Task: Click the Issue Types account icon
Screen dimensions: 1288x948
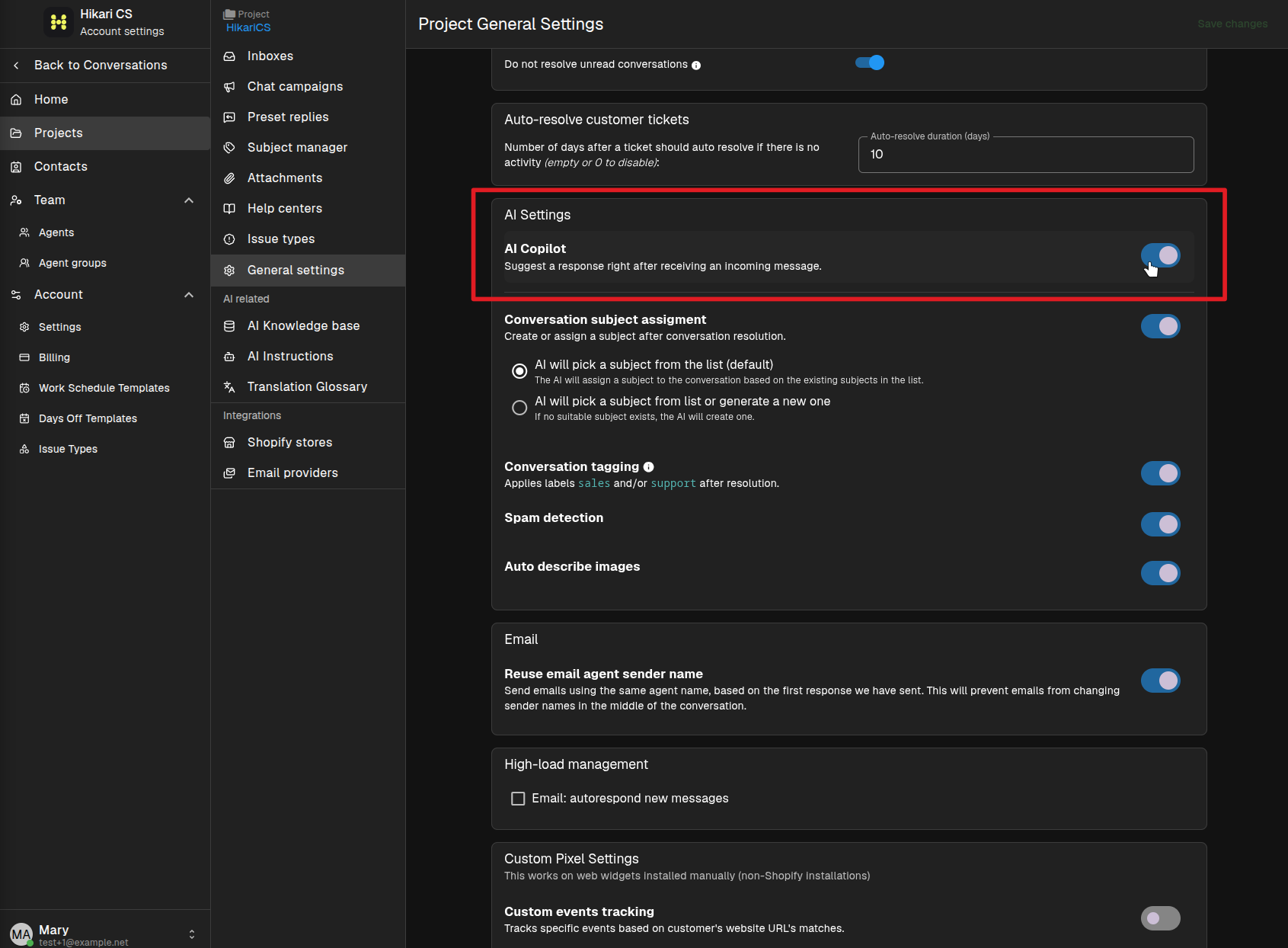Action: tap(24, 449)
